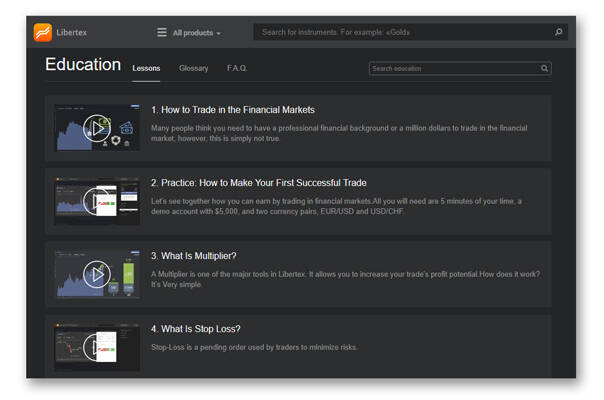This screenshot has height=400, width=604.
Task: Play the What Is Multiplier video
Action: click(x=97, y=274)
